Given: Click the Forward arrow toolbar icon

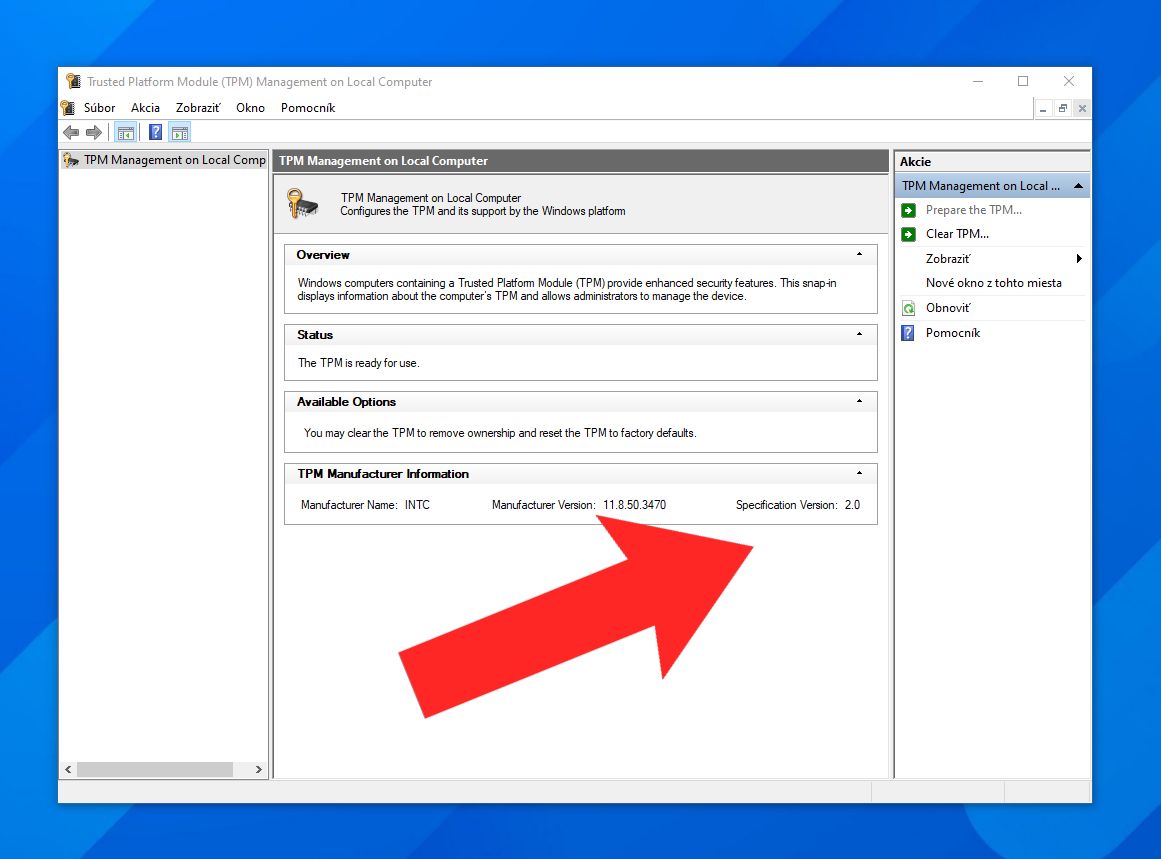Looking at the screenshot, I should tap(94, 133).
